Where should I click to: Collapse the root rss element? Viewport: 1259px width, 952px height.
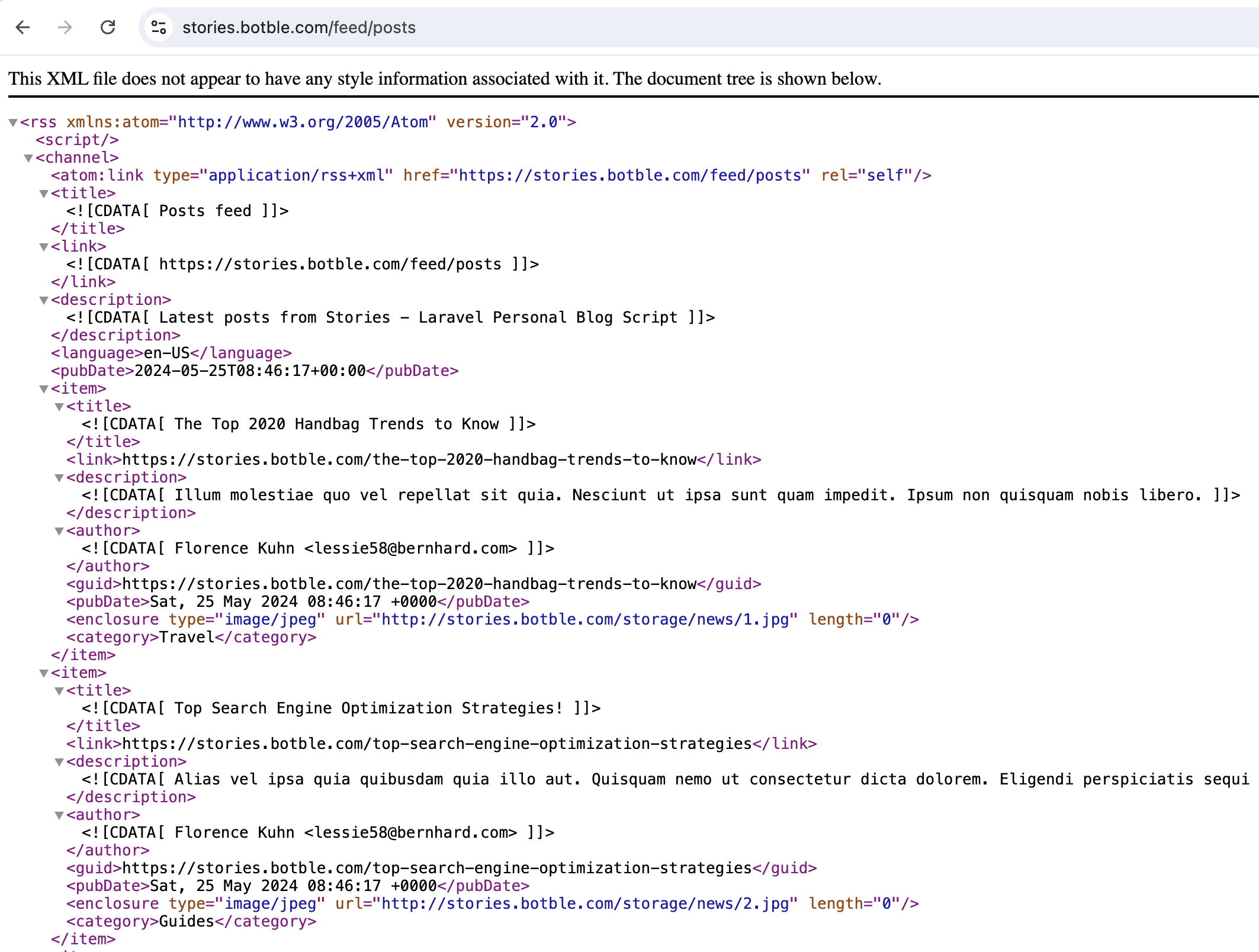[x=12, y=123]
